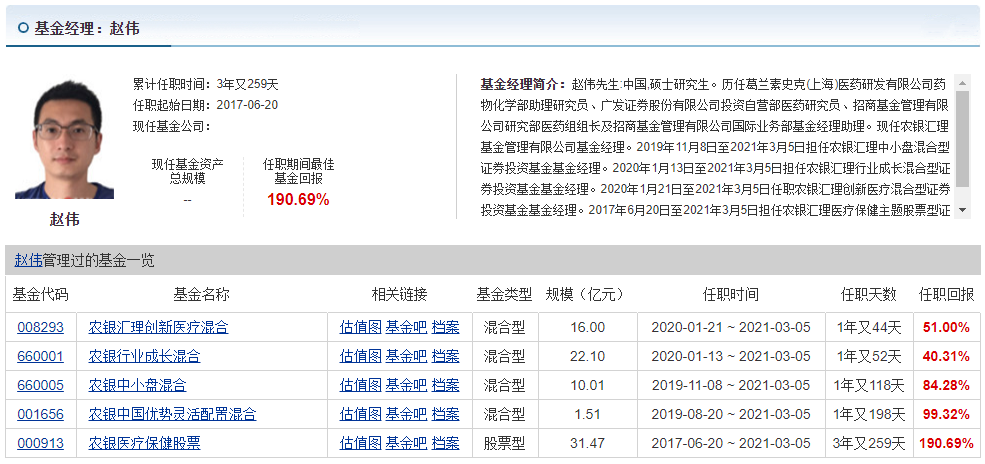The image size is (985, 464).
Task: Click the 任职时间 column header
Action: coord(731,294)
